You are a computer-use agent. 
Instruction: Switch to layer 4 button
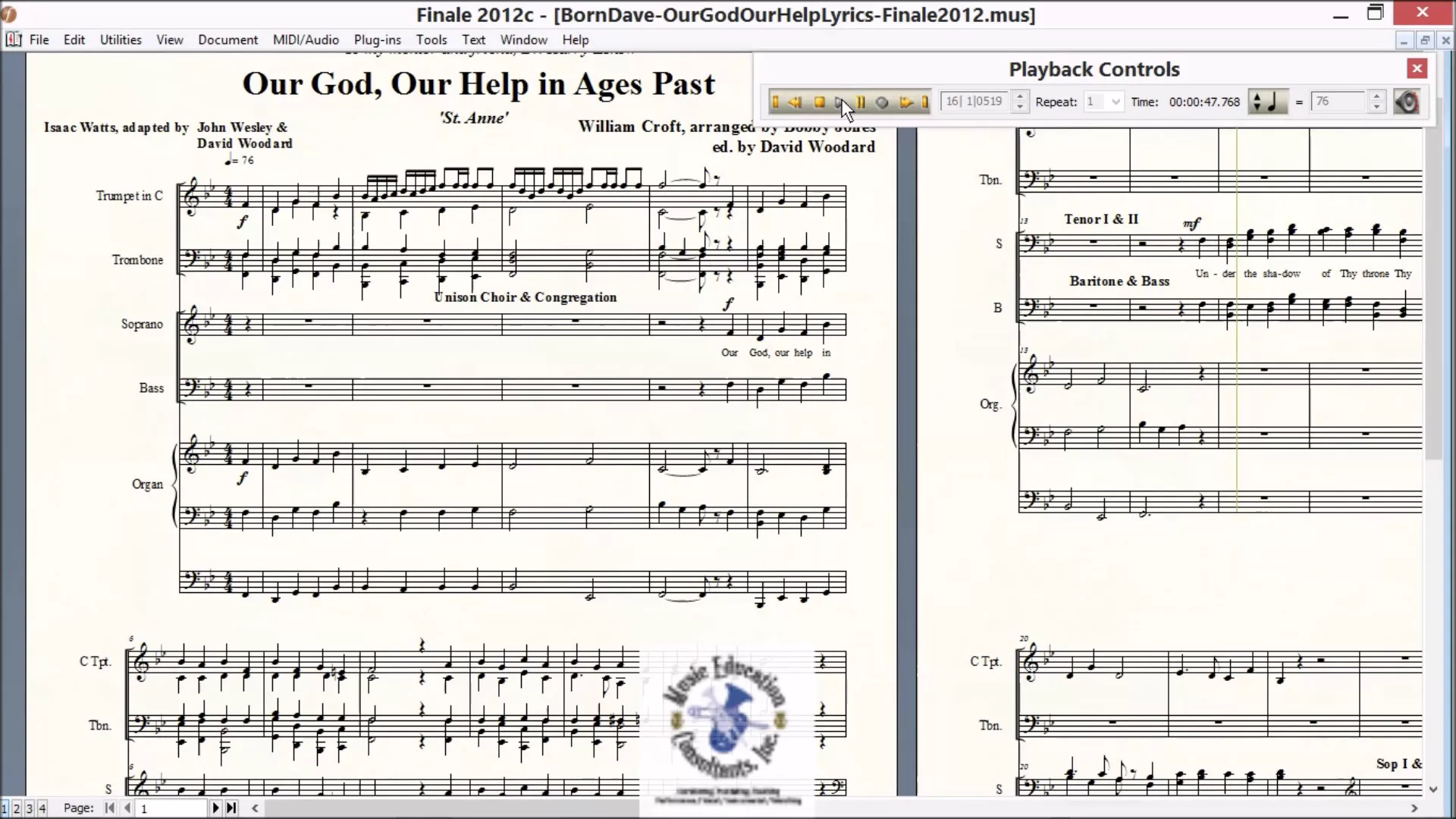42,808
